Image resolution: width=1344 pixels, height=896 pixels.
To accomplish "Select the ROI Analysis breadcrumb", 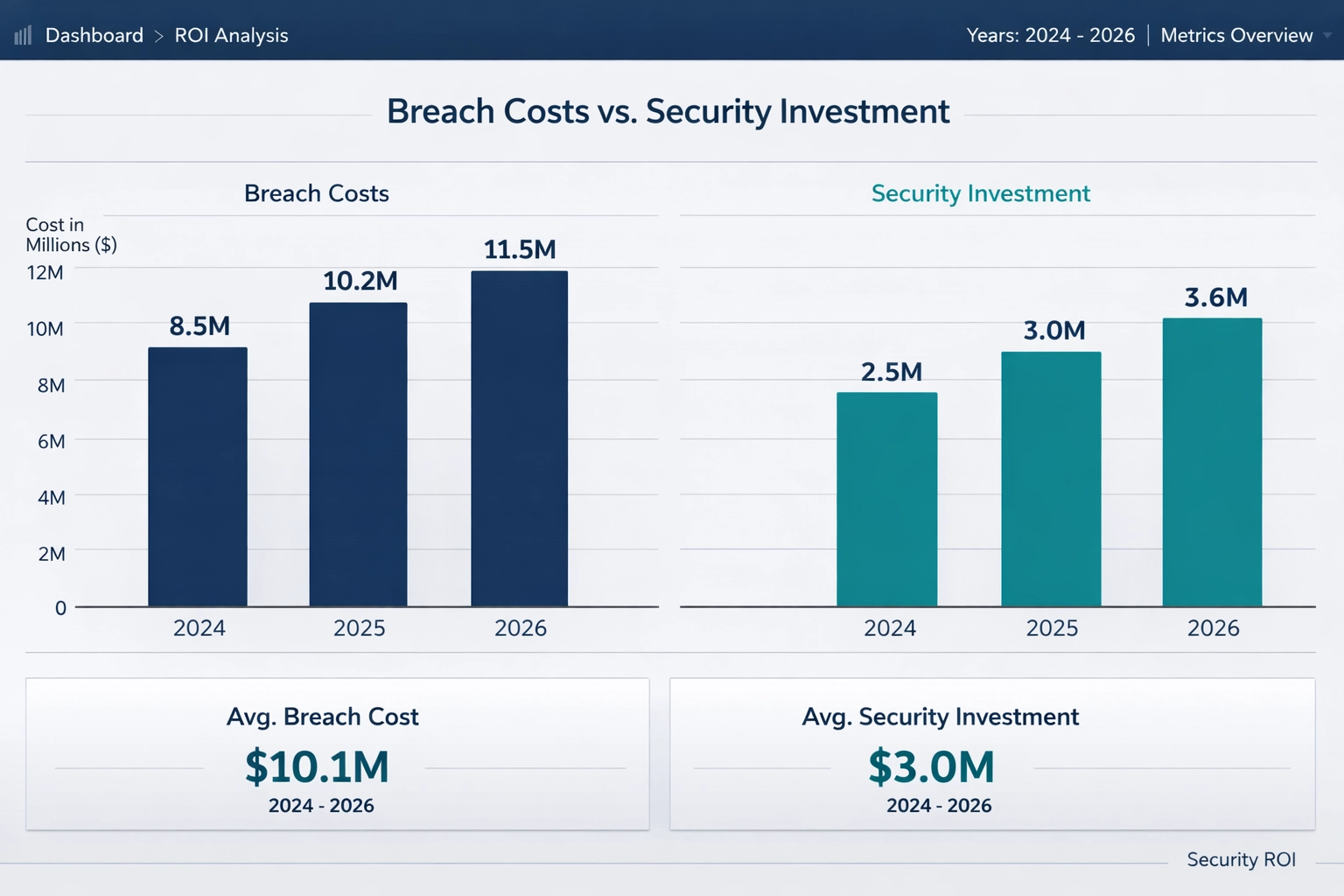I will (231, 35).
